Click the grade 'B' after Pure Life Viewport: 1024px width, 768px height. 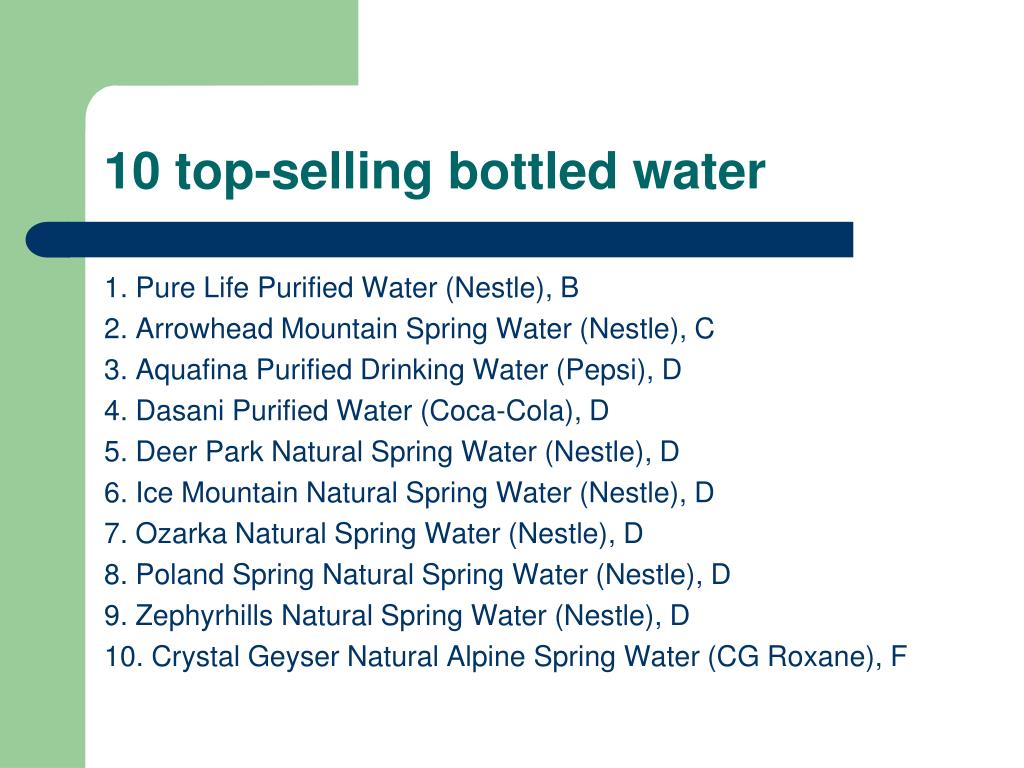coord(569,288)
